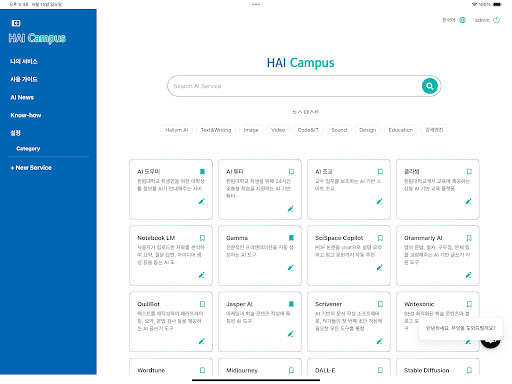Click the HAI Campus sidebar logo
The width and height of the screenshot is (512, 384).
pos(37,38)
